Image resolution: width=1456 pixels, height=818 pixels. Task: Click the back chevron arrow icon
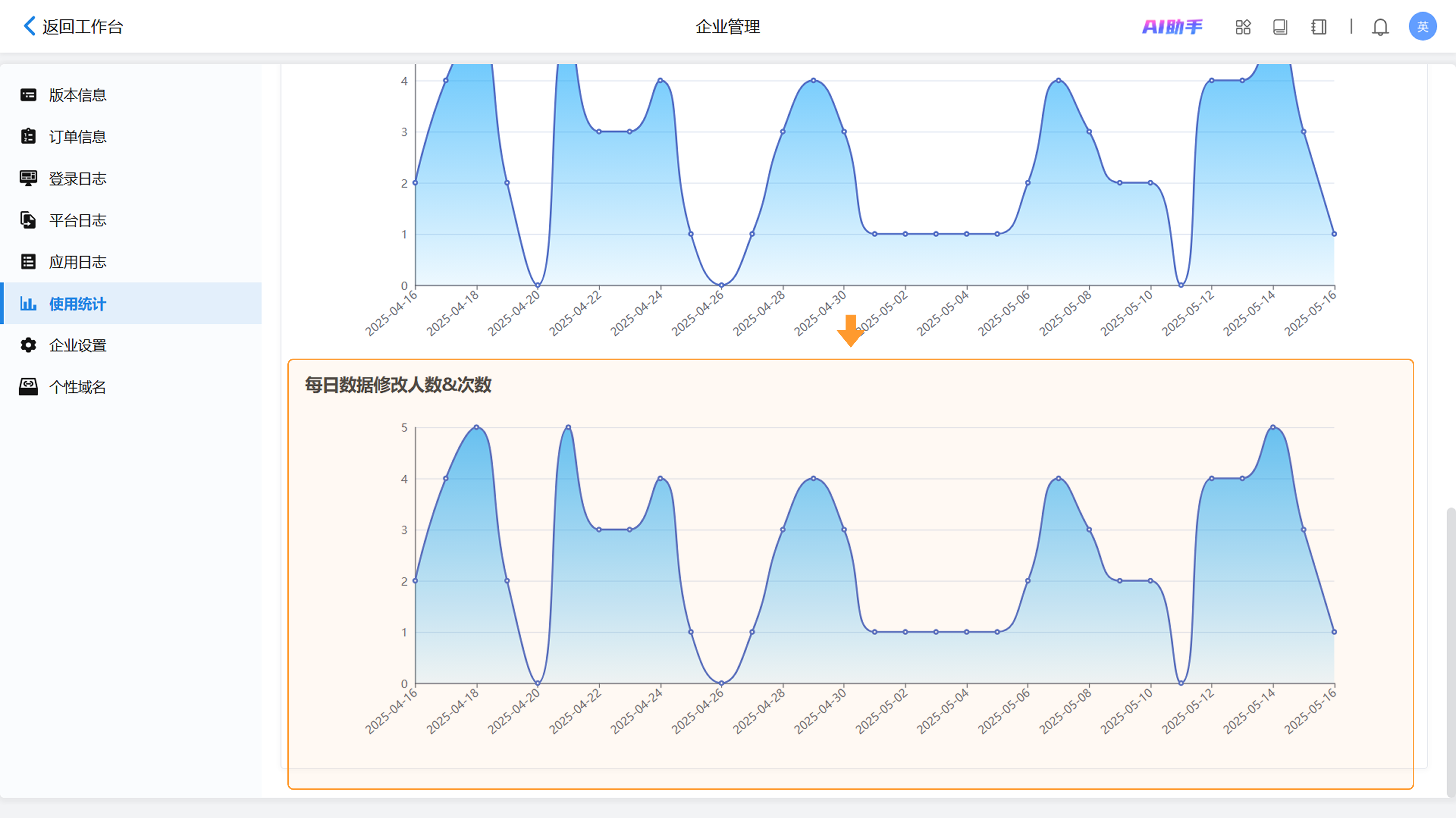(x=30, y=26)
